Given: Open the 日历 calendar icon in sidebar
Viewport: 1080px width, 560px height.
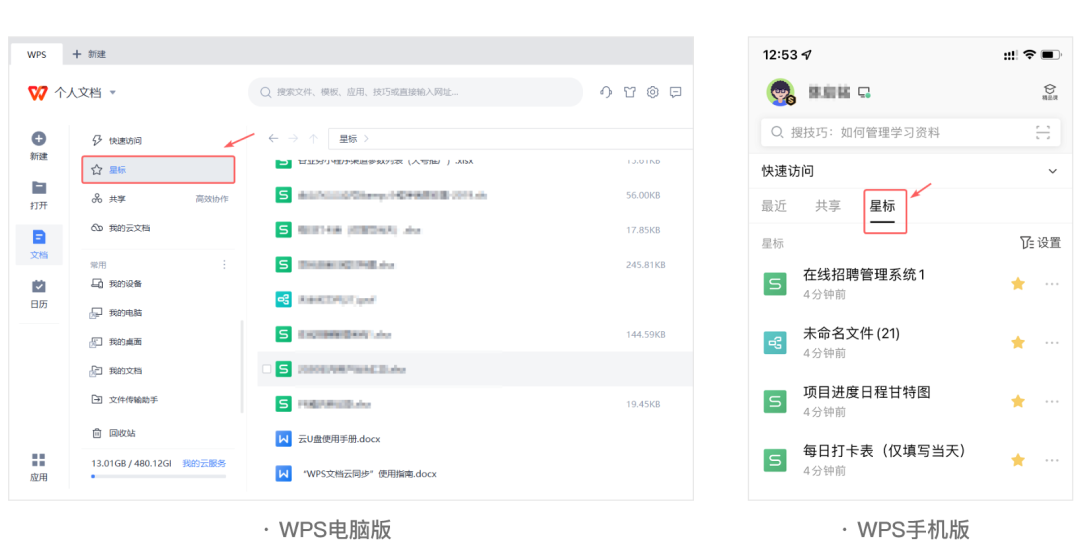Looking at the screenshot, I should tap(39, 287).
